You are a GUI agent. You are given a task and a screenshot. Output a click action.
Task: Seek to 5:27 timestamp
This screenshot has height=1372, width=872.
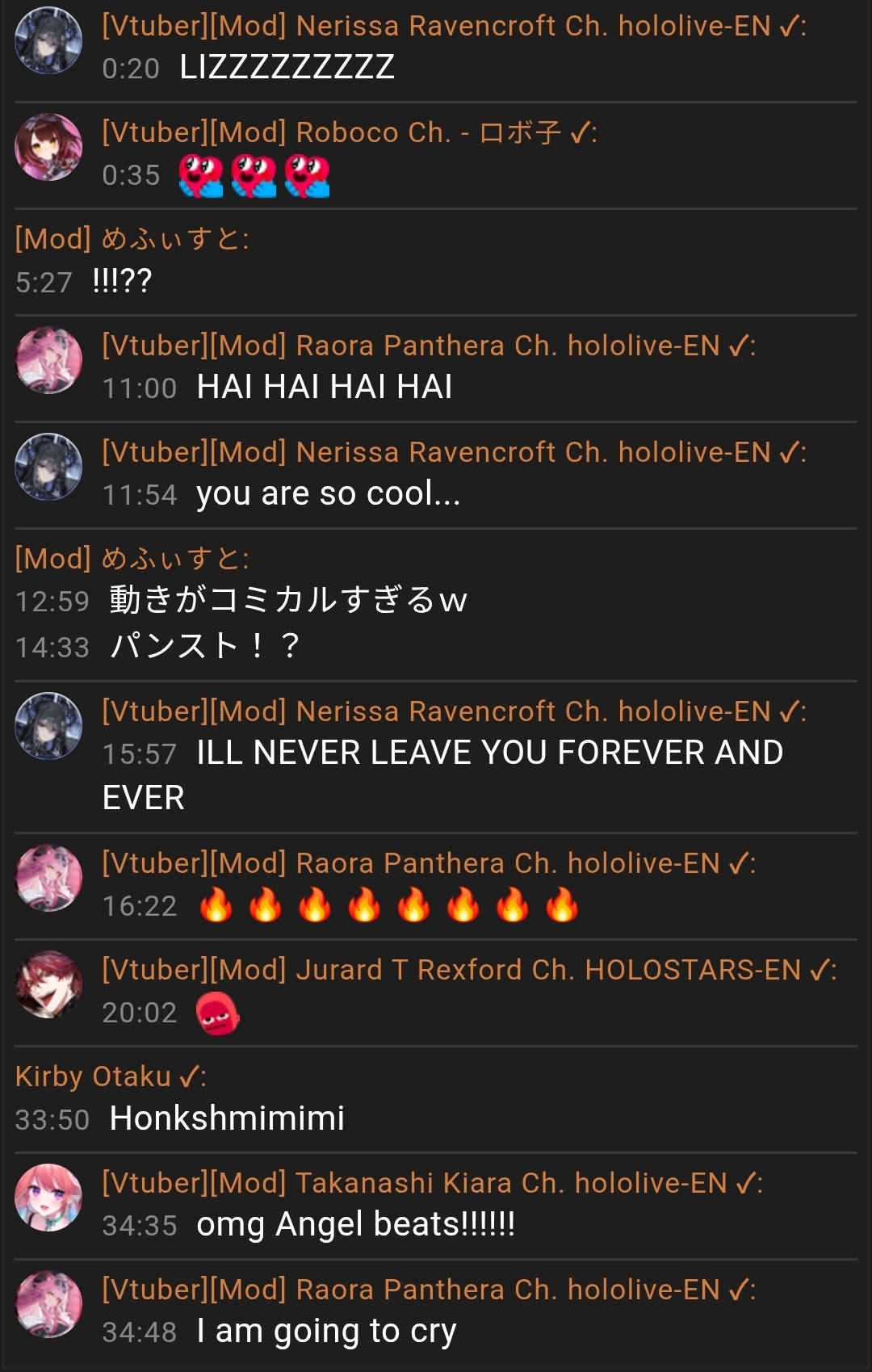(x=44, y=282)
